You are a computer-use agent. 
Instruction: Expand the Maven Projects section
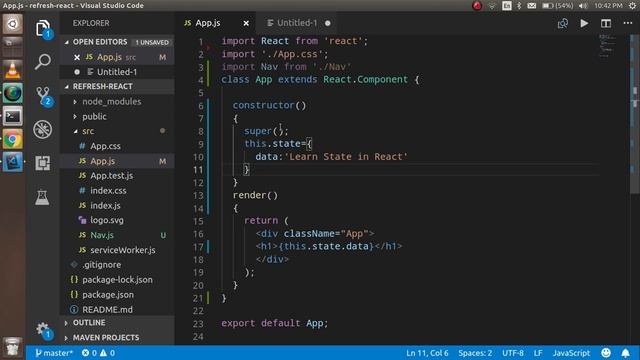tap(117, 338)
